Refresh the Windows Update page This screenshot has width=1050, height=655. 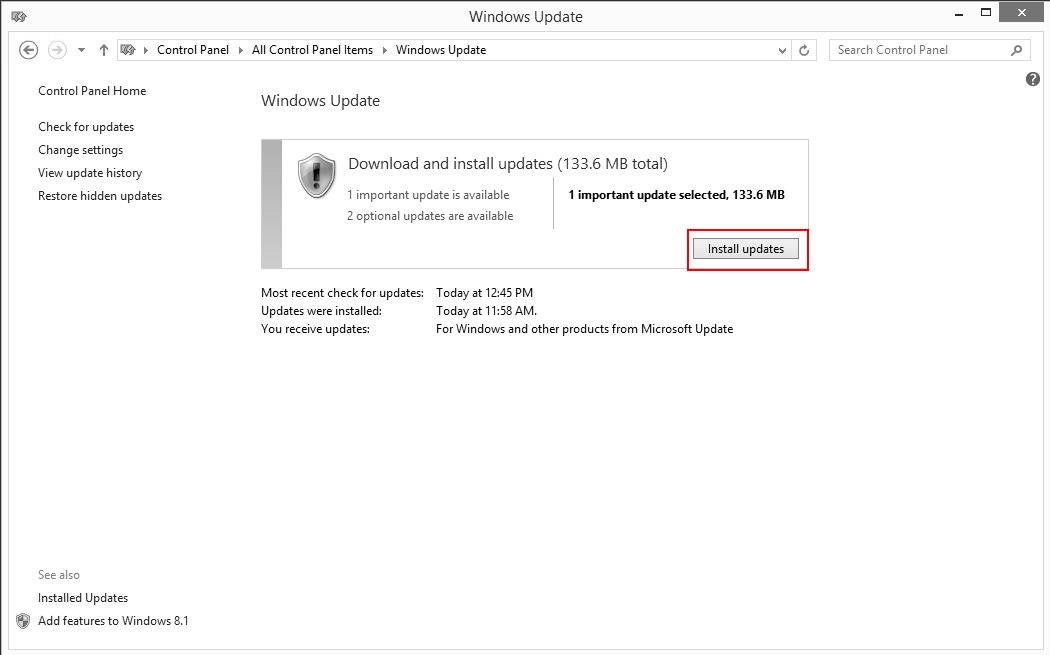pyautogui.click(x=804, y=50)
